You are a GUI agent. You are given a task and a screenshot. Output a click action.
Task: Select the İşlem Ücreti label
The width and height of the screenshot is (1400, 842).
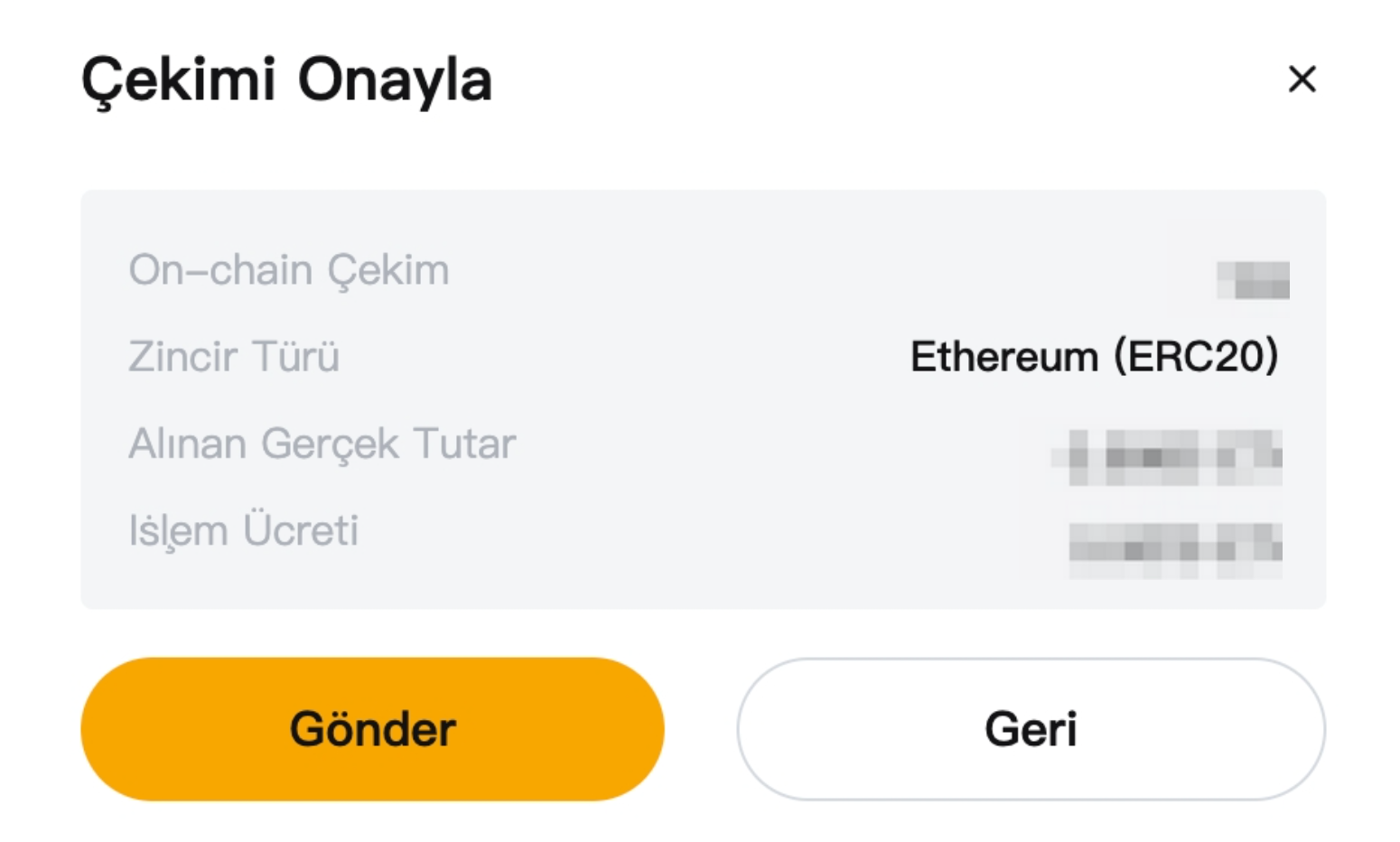(244, 531)
